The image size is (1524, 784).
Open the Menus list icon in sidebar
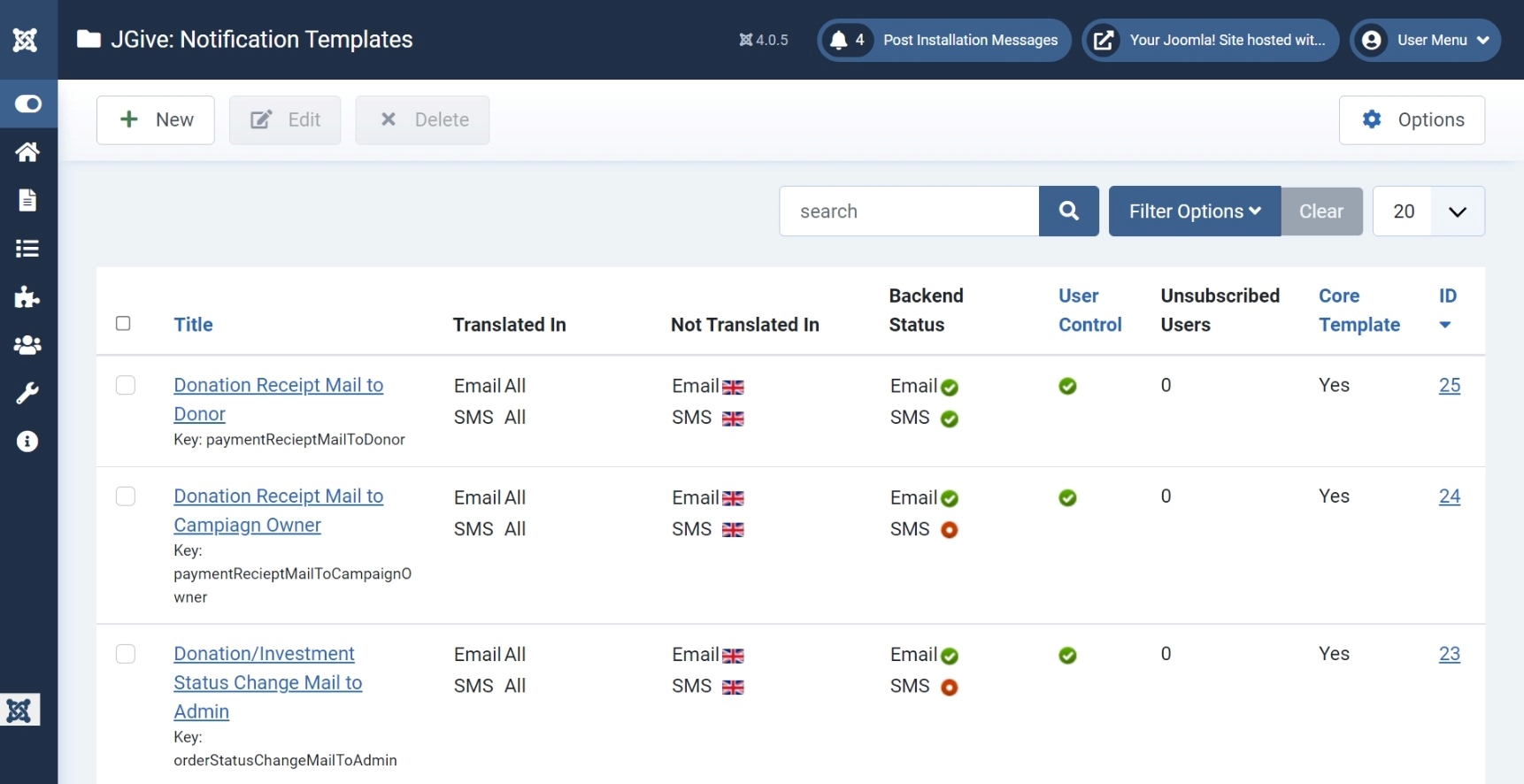27,249
